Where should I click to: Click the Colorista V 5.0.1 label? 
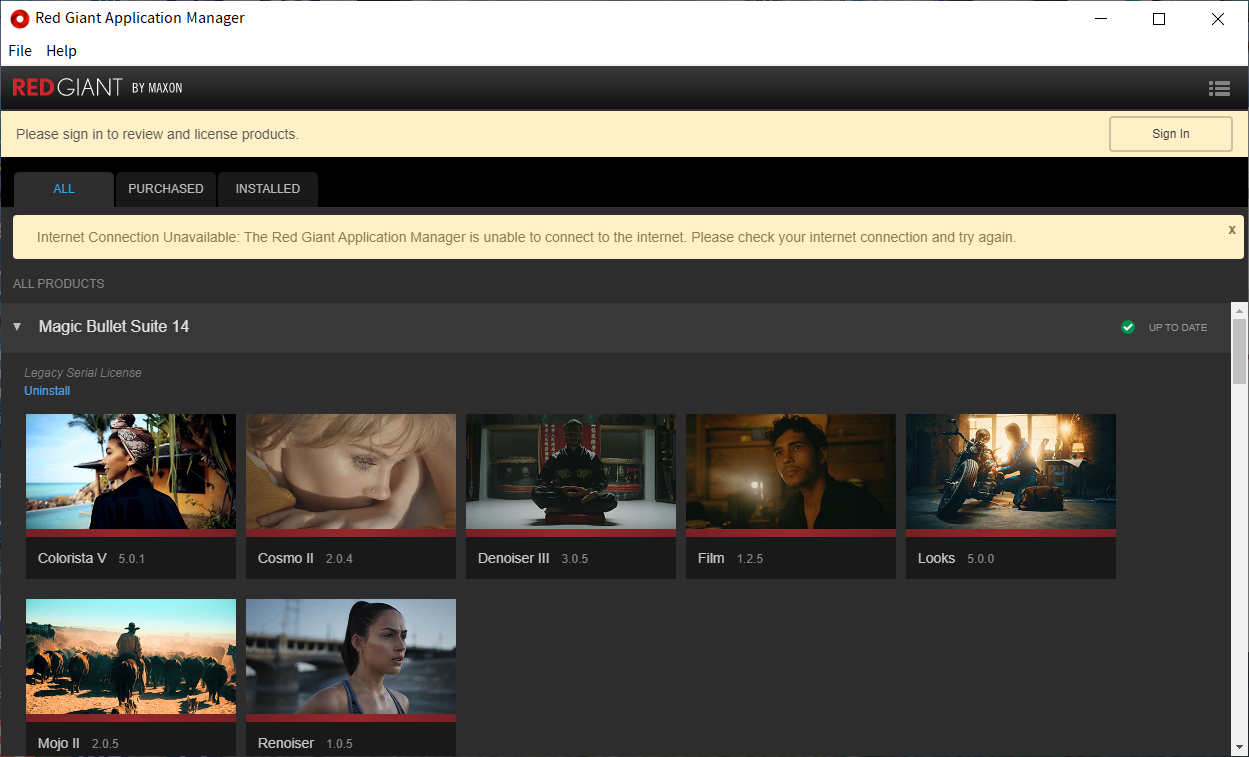click(x=91, y=558)
